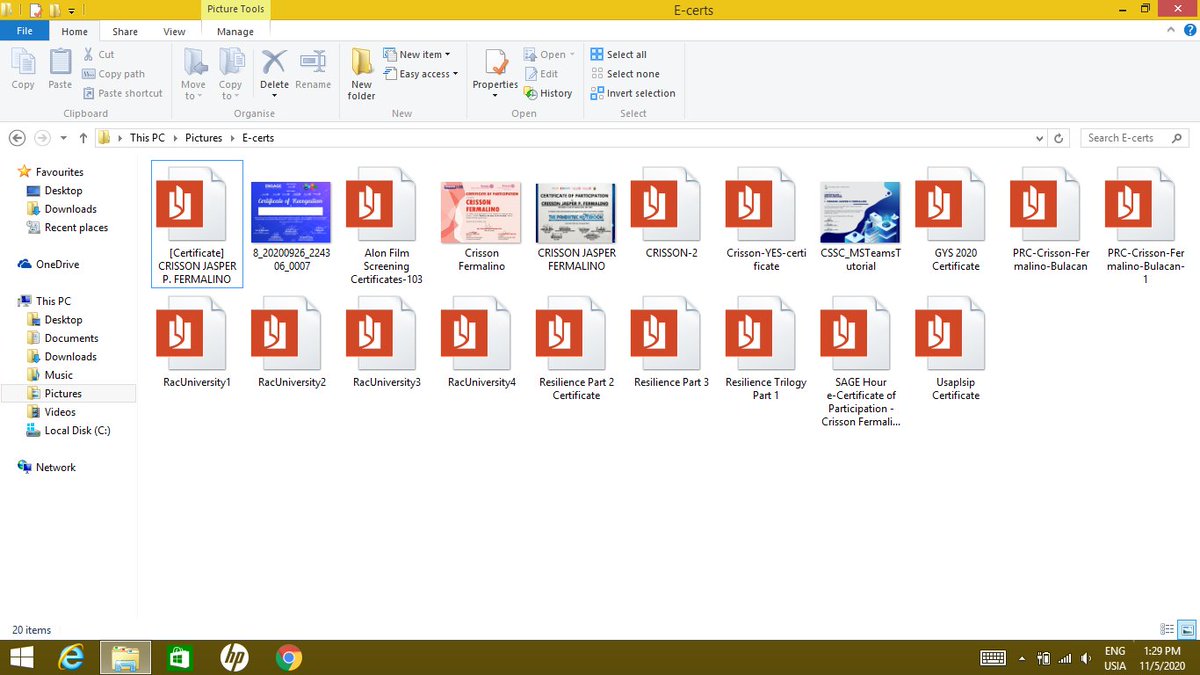Click This PC in address breadcrumb

[147, 138]
